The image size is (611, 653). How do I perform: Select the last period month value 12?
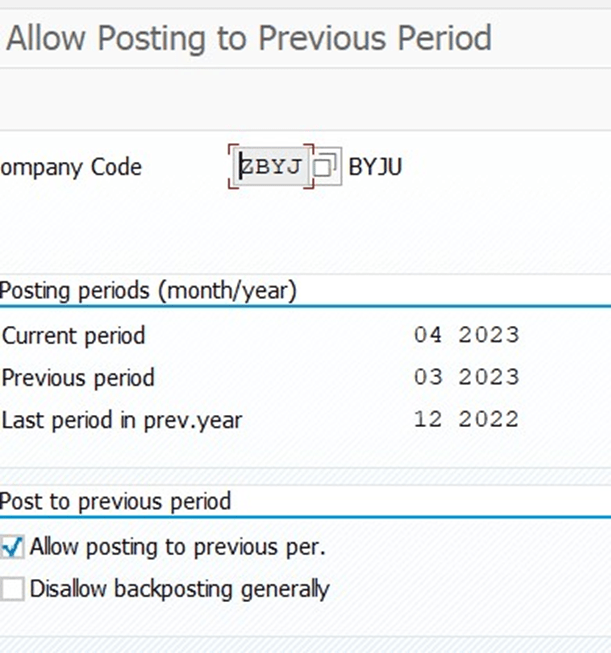point(427,420)
